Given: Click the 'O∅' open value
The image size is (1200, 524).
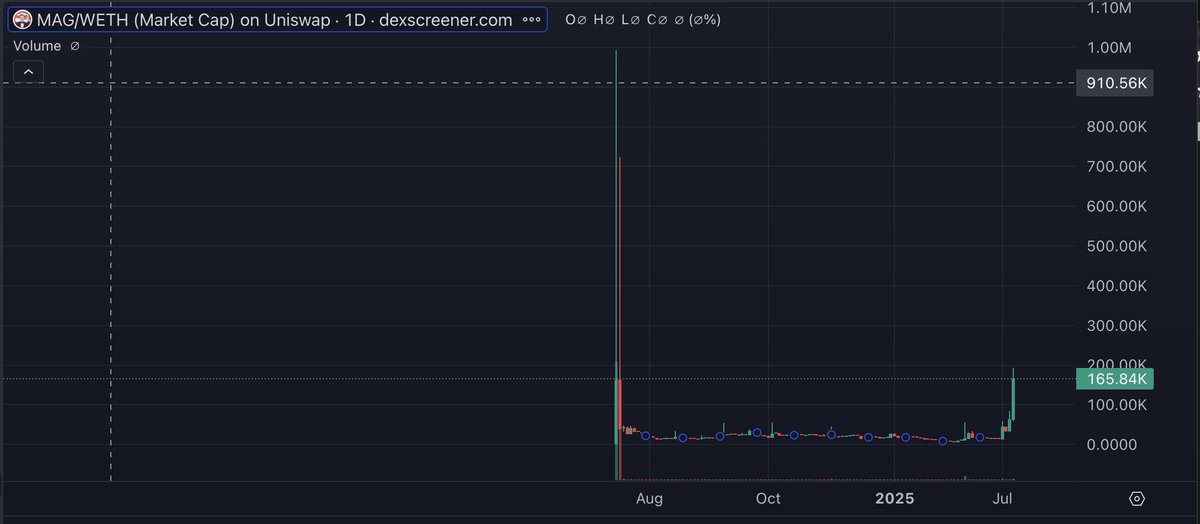Looking at the screenshot, I should (576, 20).
